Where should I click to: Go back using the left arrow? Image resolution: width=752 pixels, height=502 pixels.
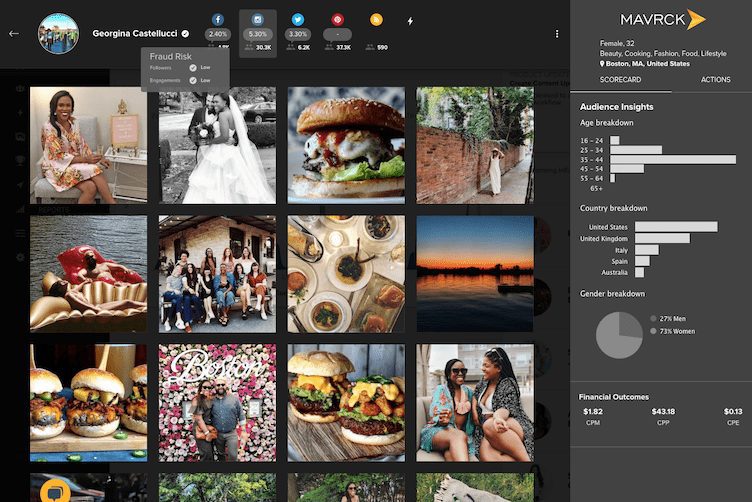14,34
